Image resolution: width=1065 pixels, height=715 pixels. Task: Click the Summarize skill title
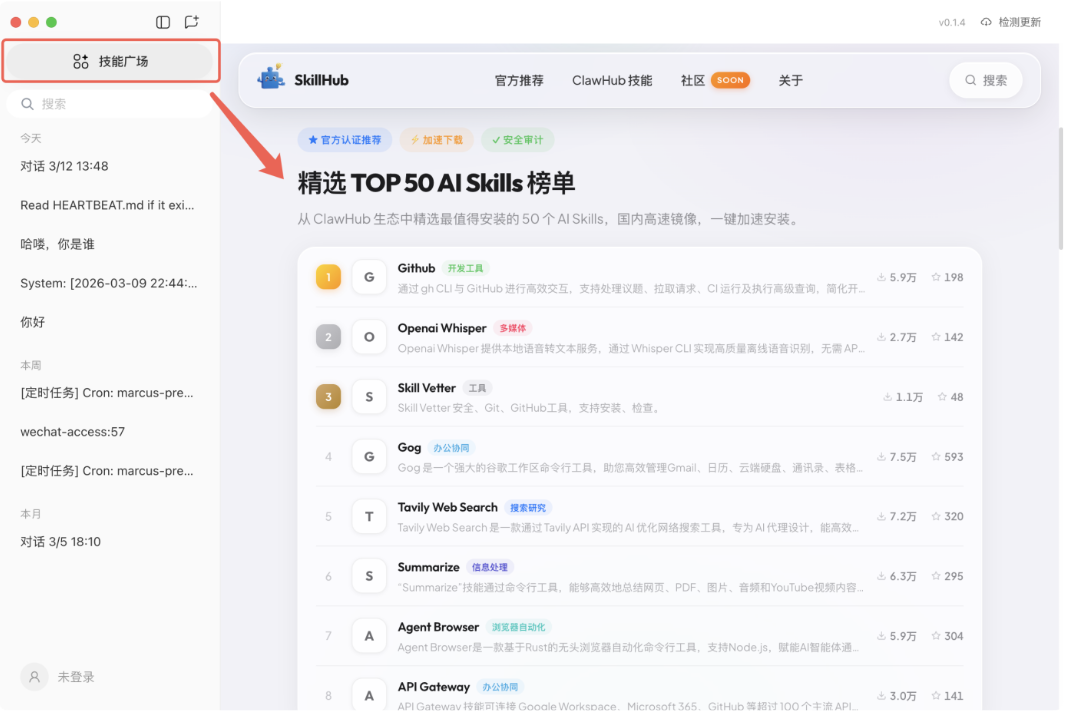point(428,567)
